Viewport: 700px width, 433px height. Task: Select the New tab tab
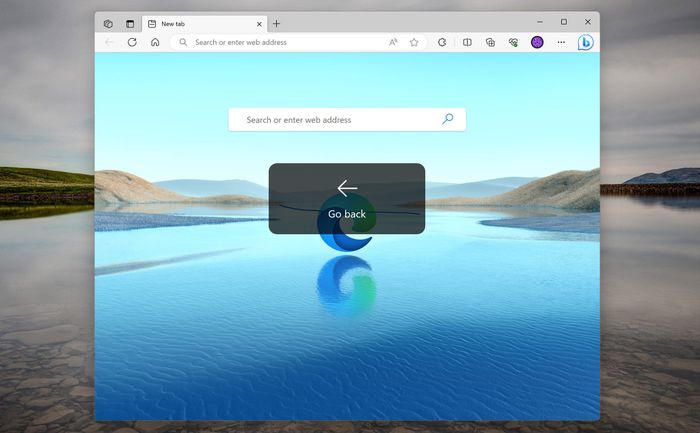[205, 24]
